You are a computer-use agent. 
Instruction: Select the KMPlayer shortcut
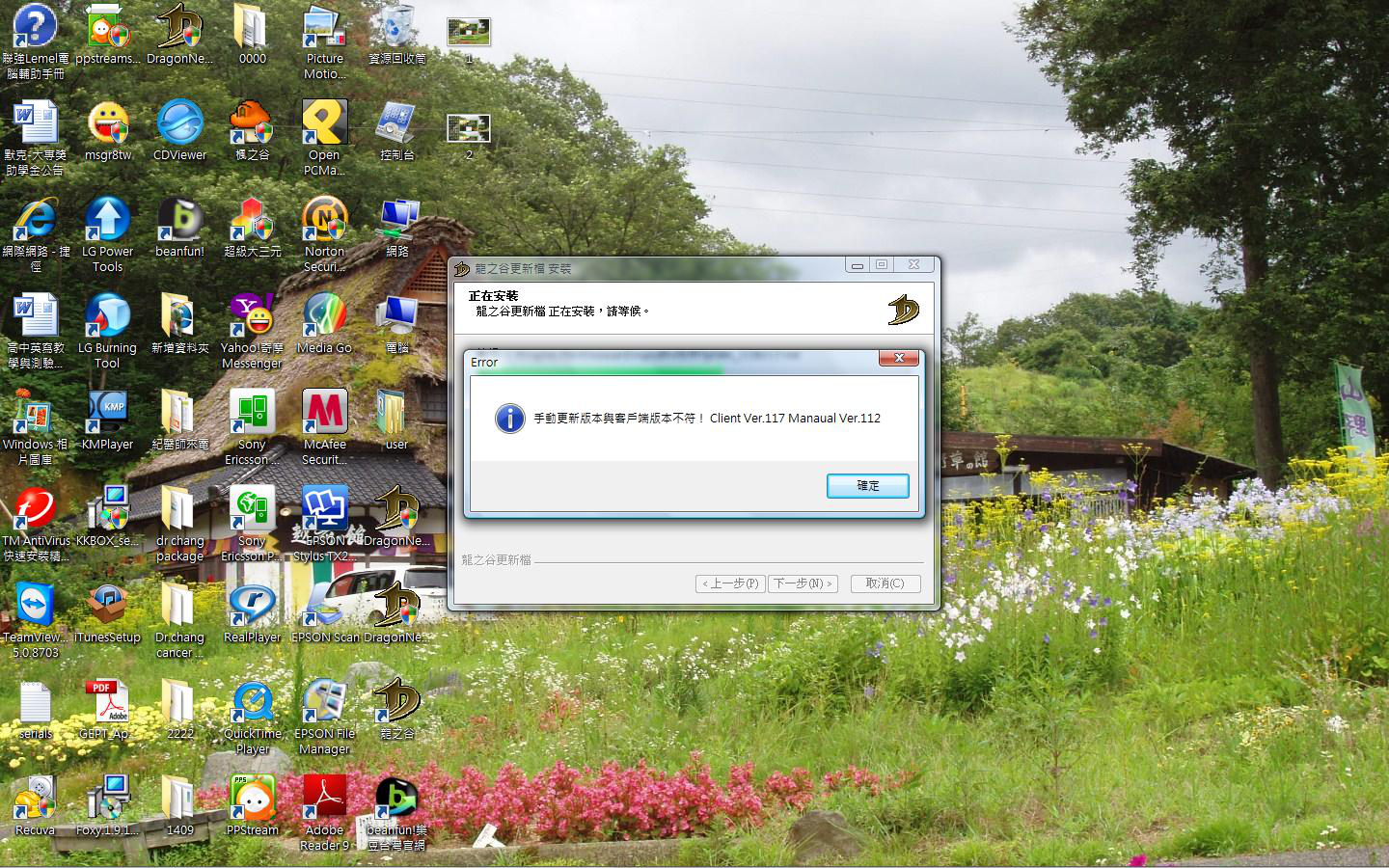pos(107,420)
